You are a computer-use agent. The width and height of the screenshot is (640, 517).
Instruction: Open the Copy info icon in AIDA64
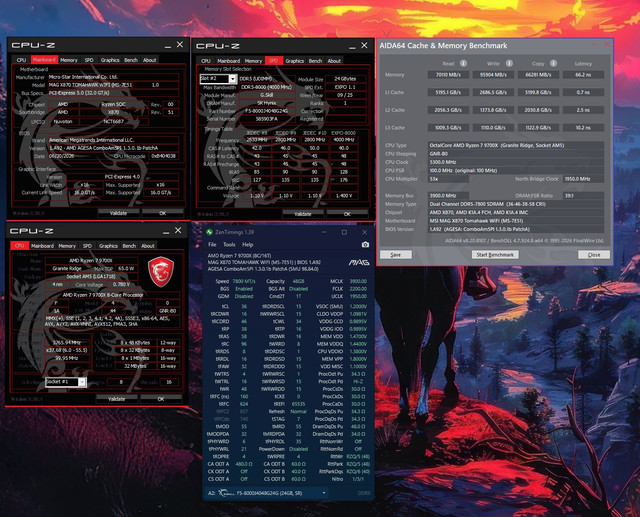coord(553,63)
